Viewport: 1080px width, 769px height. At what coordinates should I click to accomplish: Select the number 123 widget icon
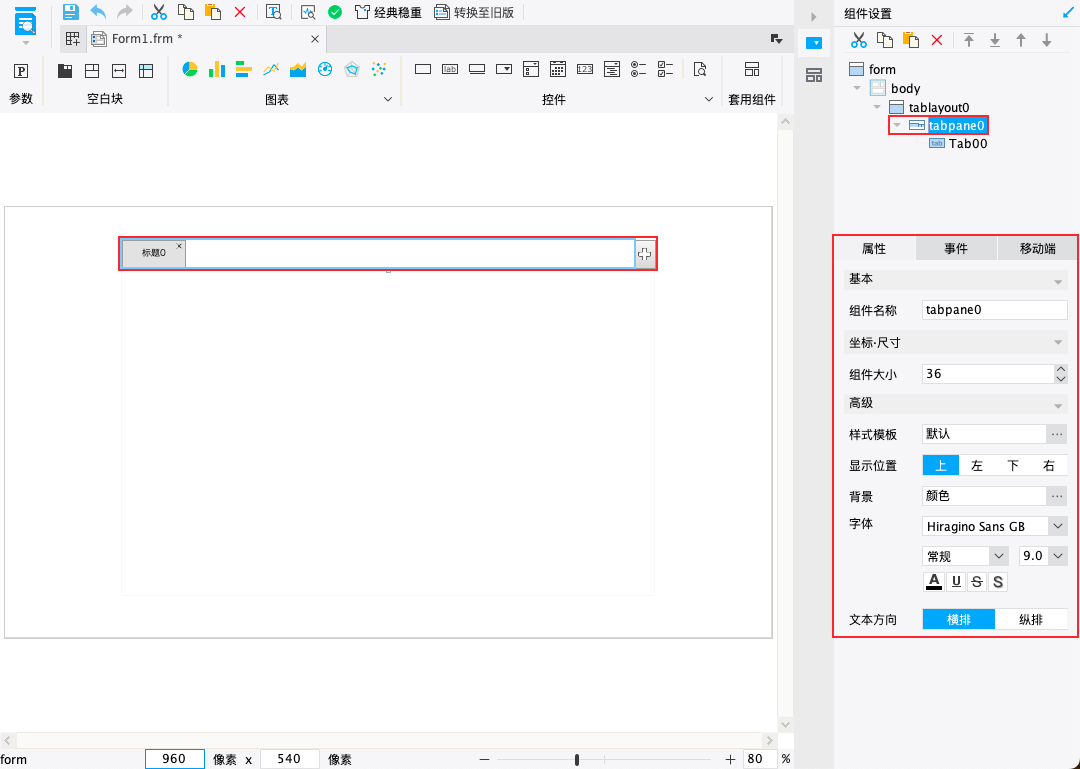click(585, 69)
